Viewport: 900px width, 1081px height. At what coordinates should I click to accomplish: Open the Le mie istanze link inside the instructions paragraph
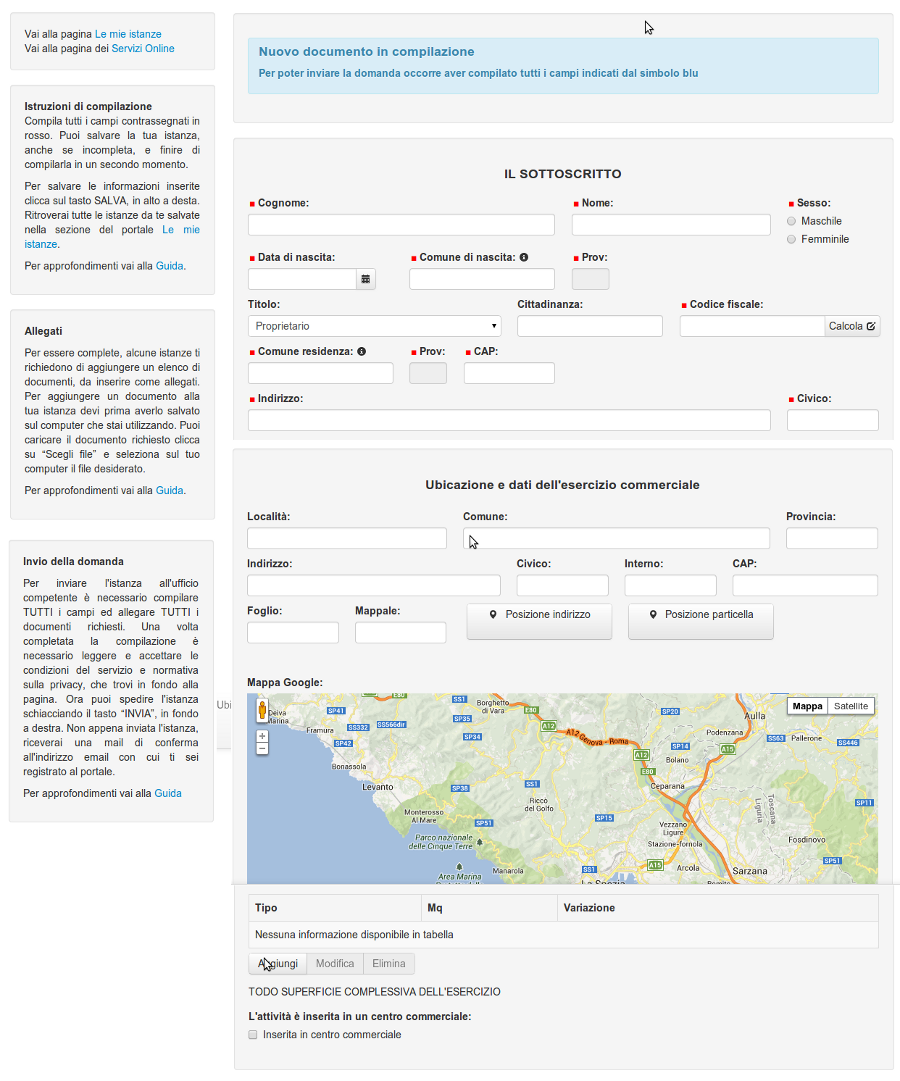point(181,230)
